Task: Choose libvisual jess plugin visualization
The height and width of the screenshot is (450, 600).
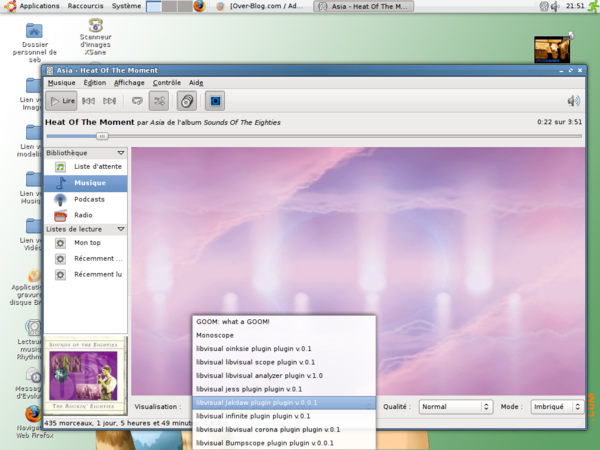Action: (x=284, y=389)
